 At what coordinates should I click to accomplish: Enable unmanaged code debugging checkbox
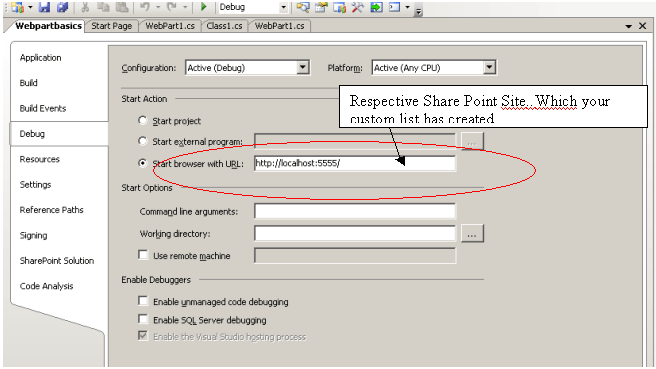pos(143,301)
